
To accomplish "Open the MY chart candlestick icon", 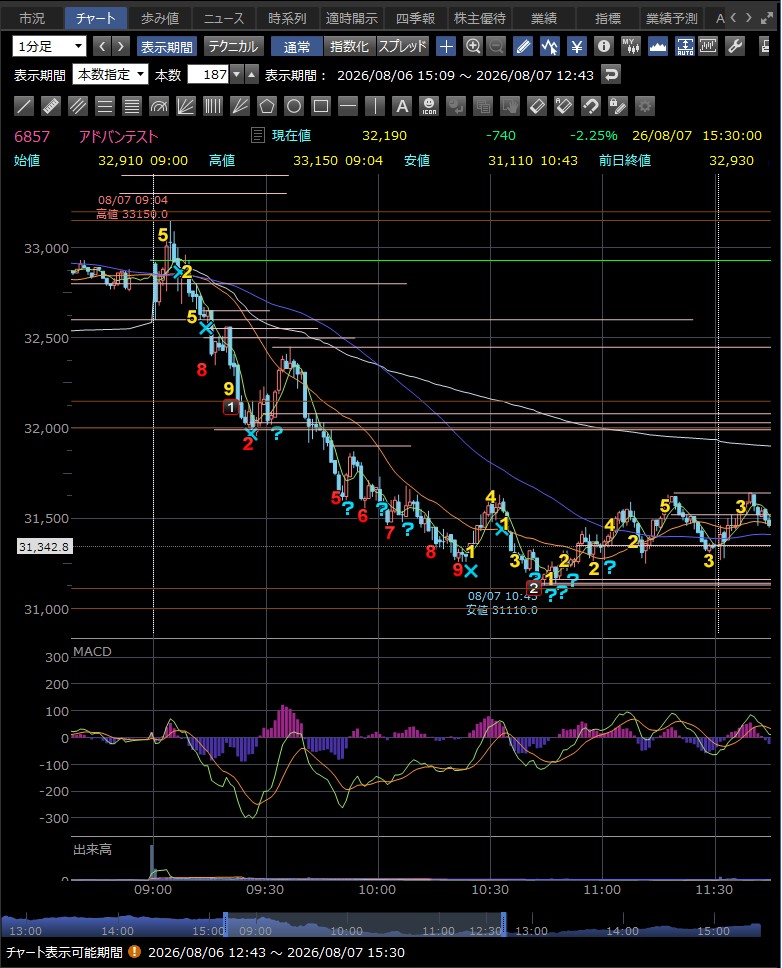I will point(631,46).
